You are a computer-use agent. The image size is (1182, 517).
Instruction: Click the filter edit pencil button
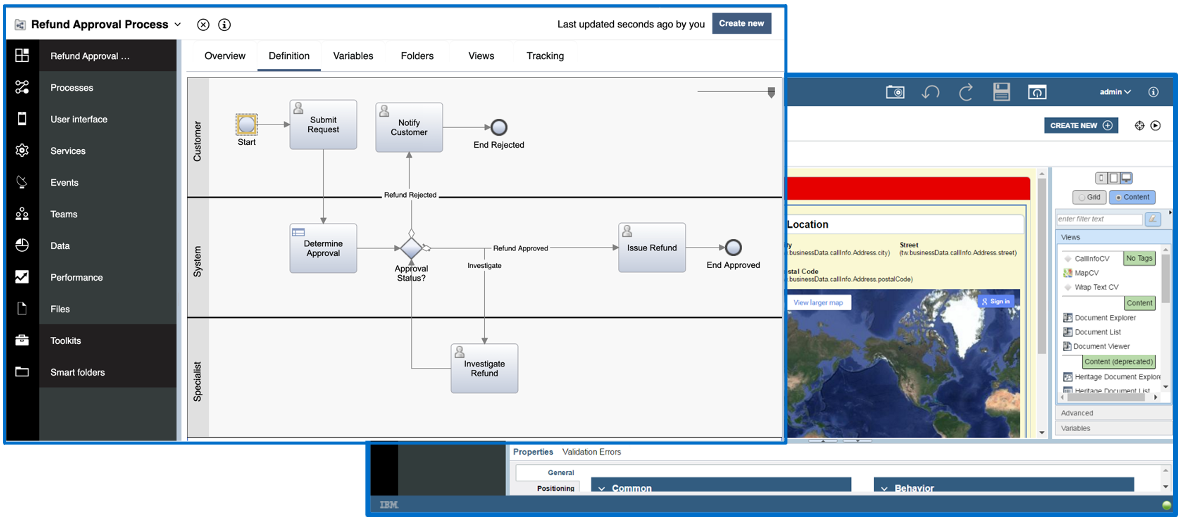(x=1153, y=219)
